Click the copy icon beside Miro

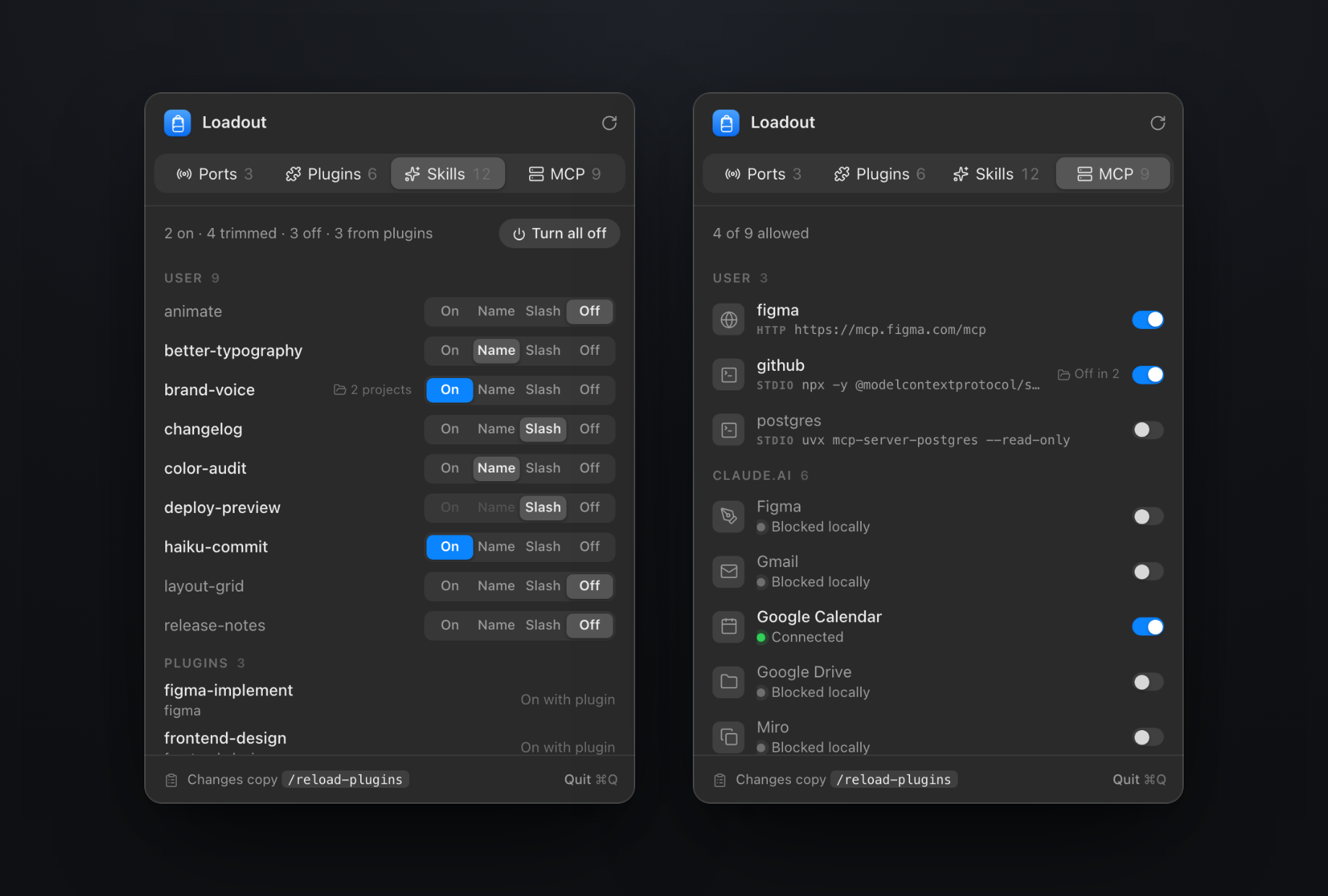tap(729, 737)
